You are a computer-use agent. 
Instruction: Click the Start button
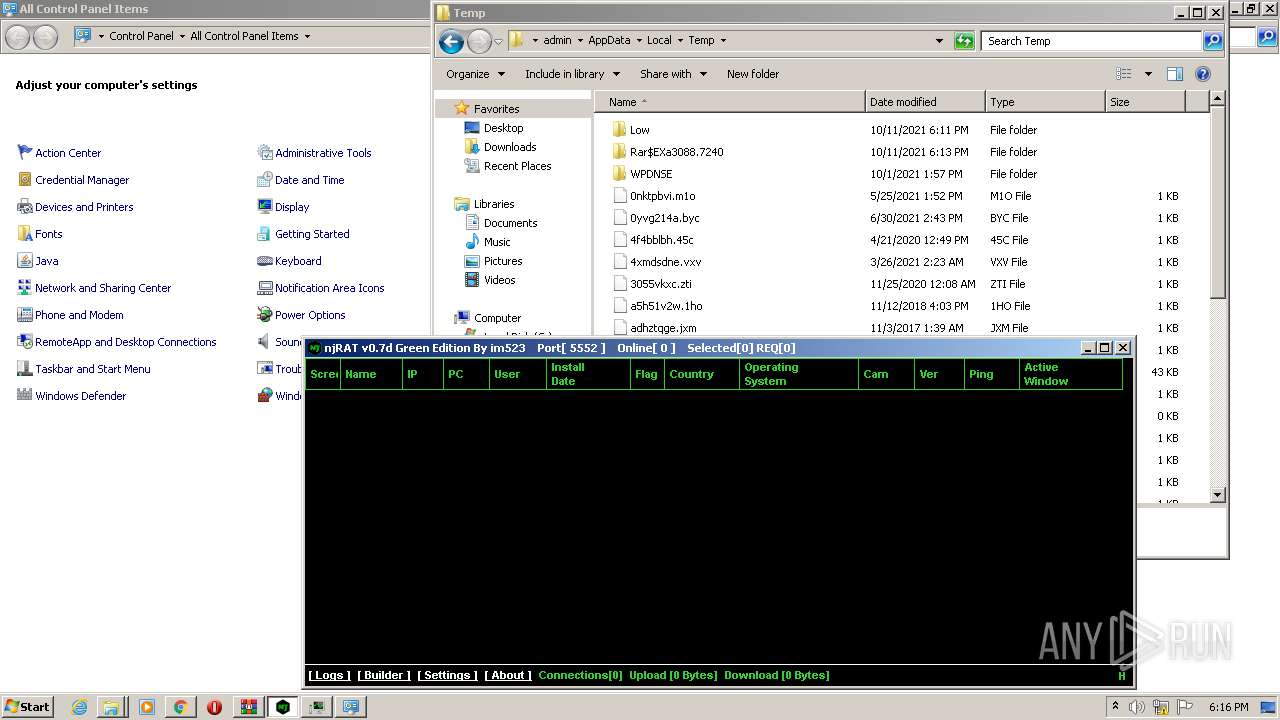pyautogui.click(x=27, y=706)
